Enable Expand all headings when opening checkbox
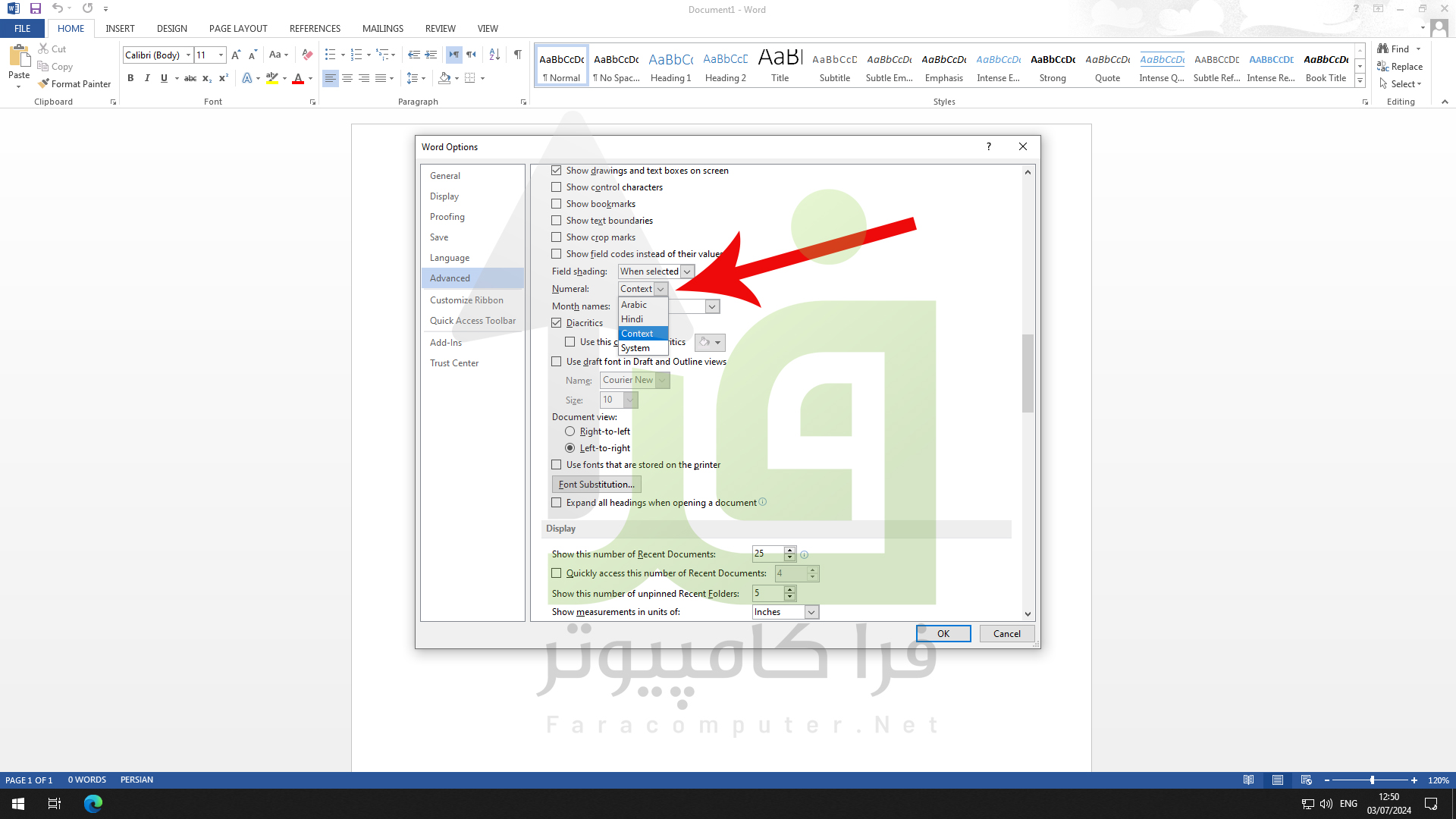The height and width of the screenshot is (819, 1456). [557, 503]
